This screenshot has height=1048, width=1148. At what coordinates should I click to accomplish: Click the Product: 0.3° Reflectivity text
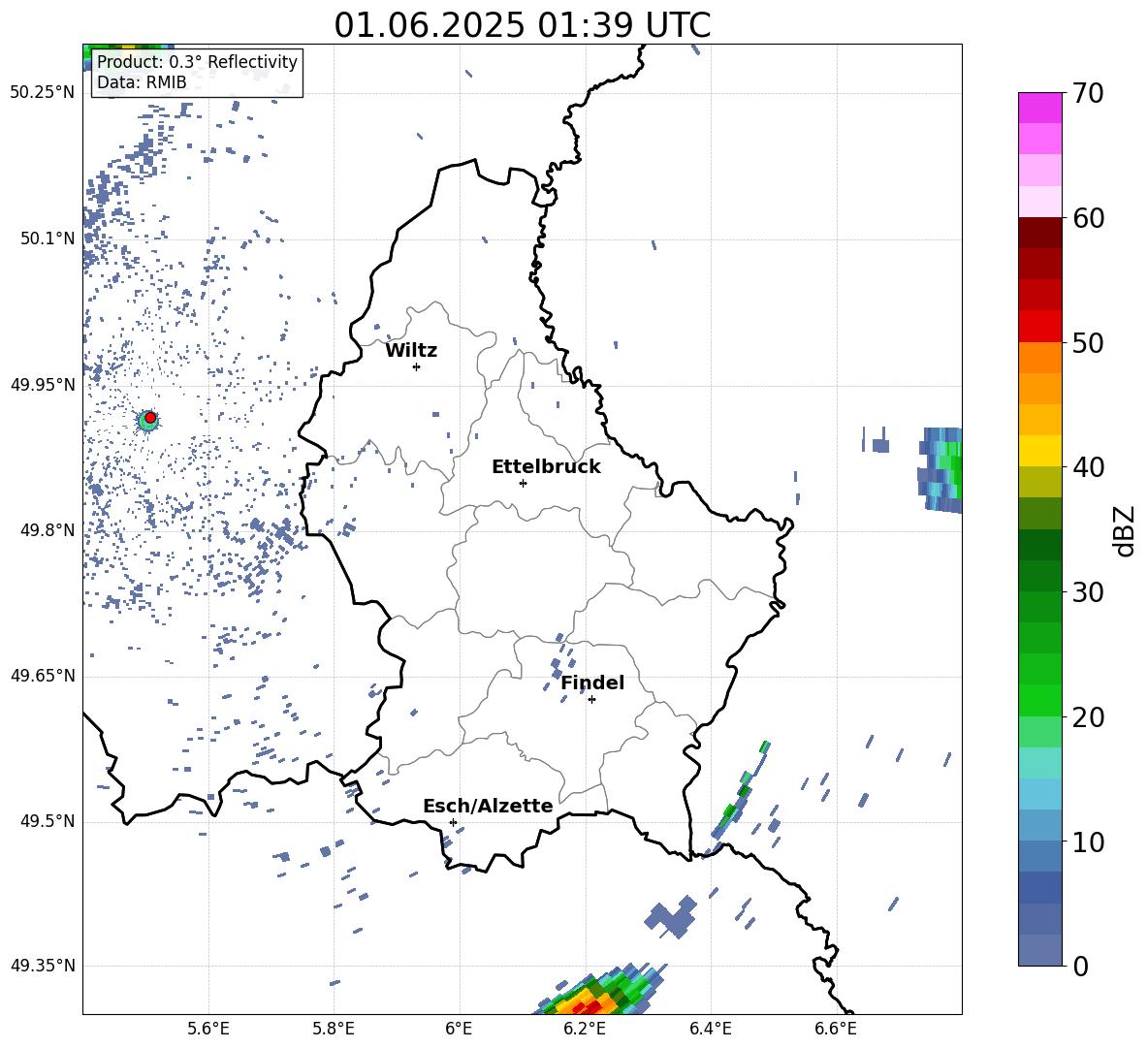(197, 61)
